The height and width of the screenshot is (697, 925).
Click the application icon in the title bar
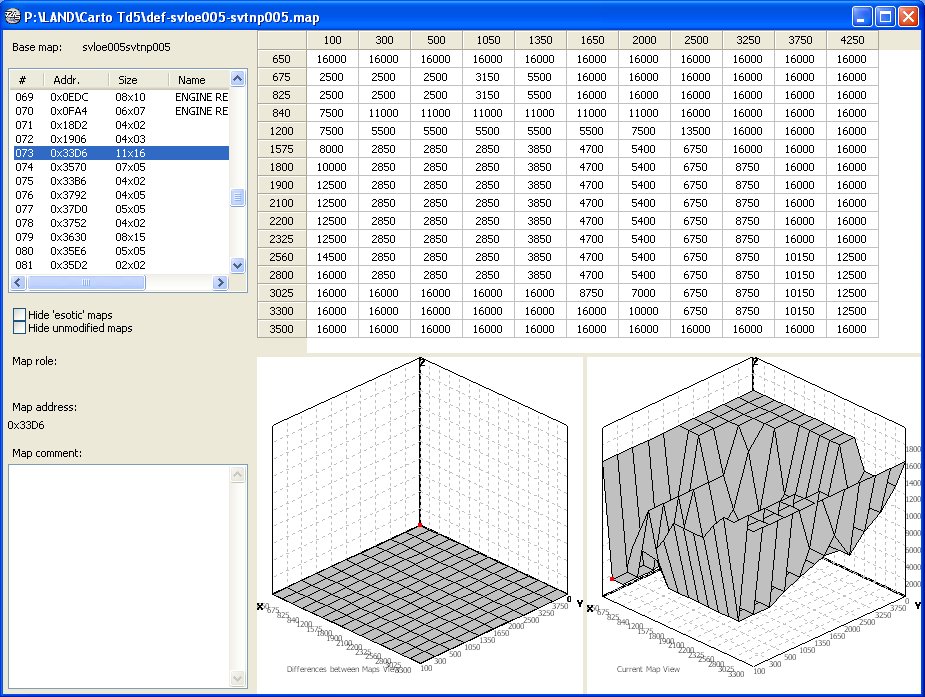coord(14,16)
